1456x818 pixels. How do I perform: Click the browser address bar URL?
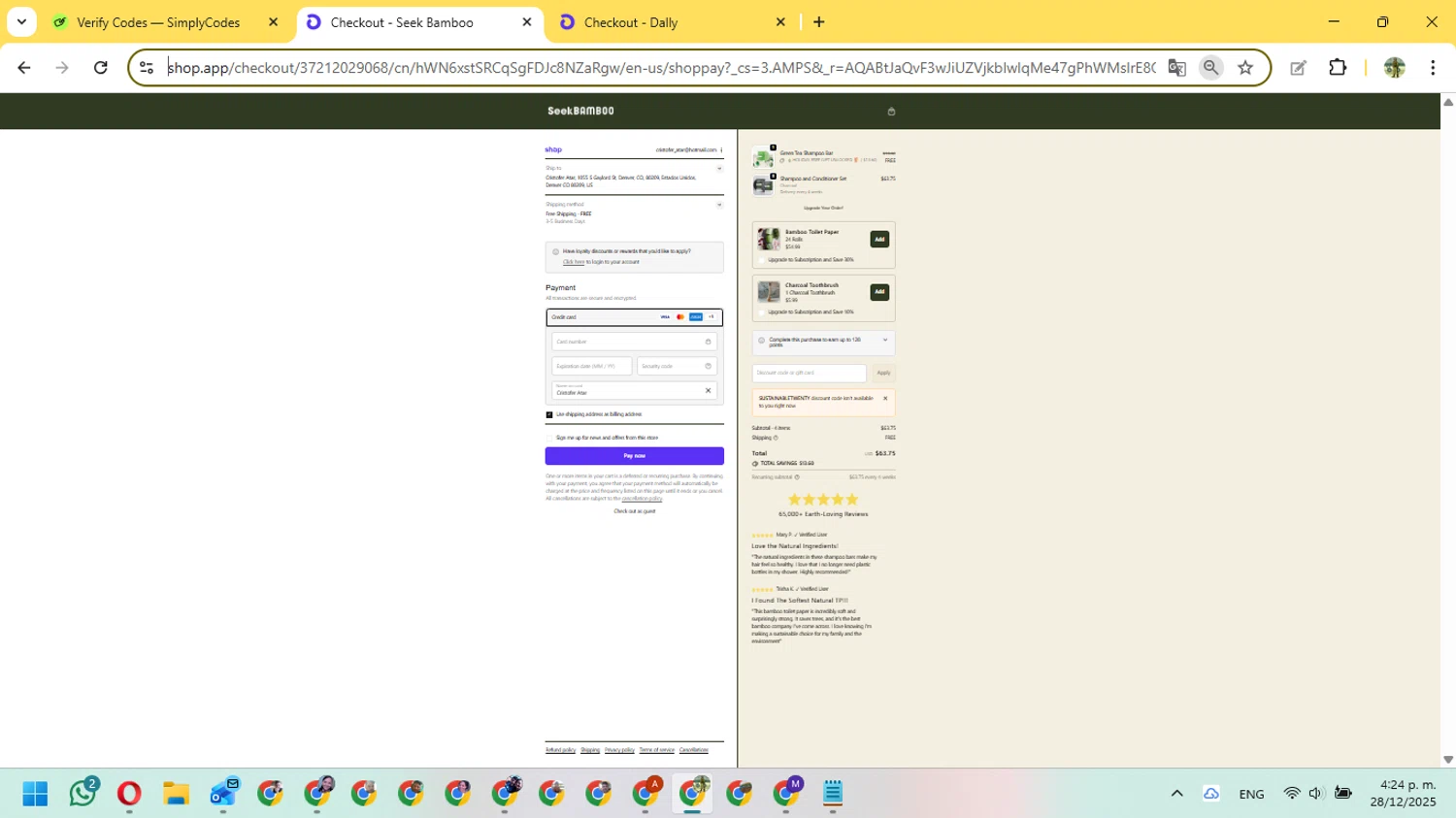pyautogui.click(x=661, y=67)
